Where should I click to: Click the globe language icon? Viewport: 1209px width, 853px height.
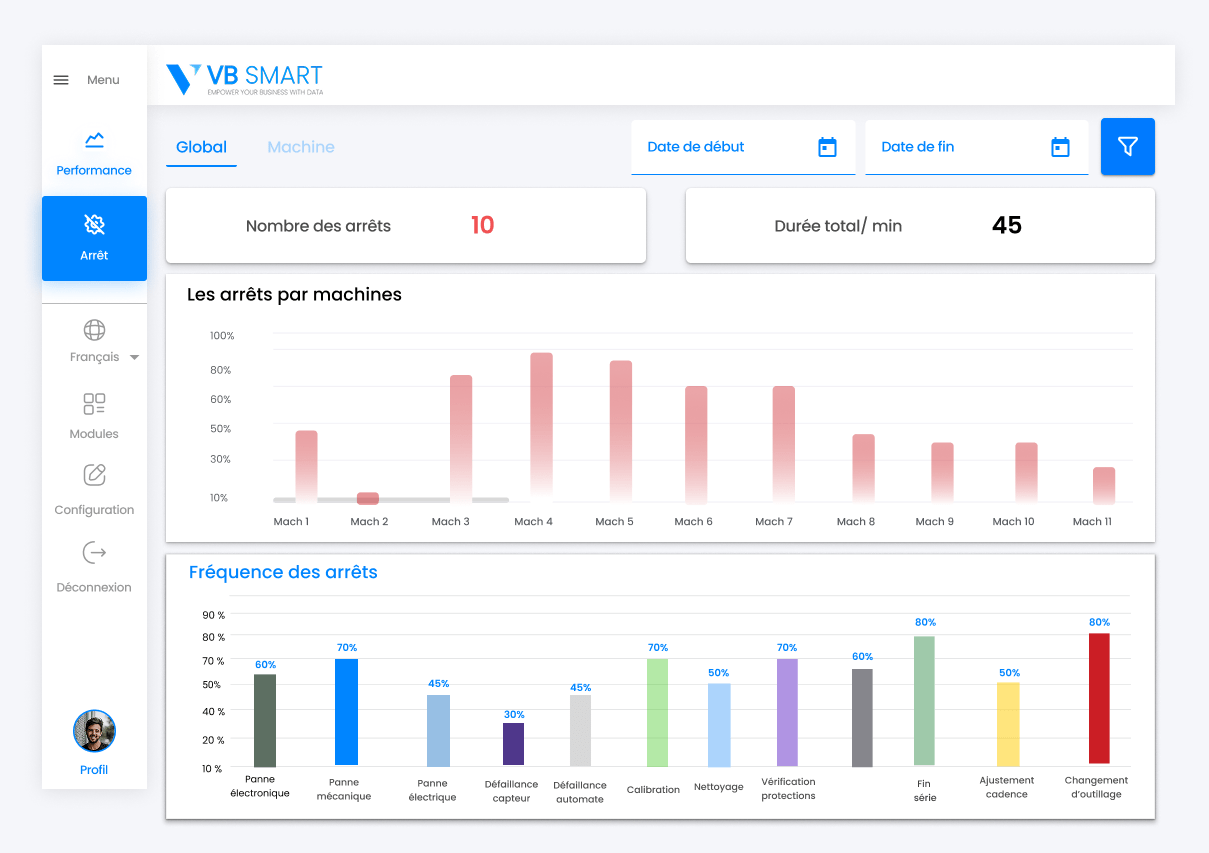(x=94, y=330)
